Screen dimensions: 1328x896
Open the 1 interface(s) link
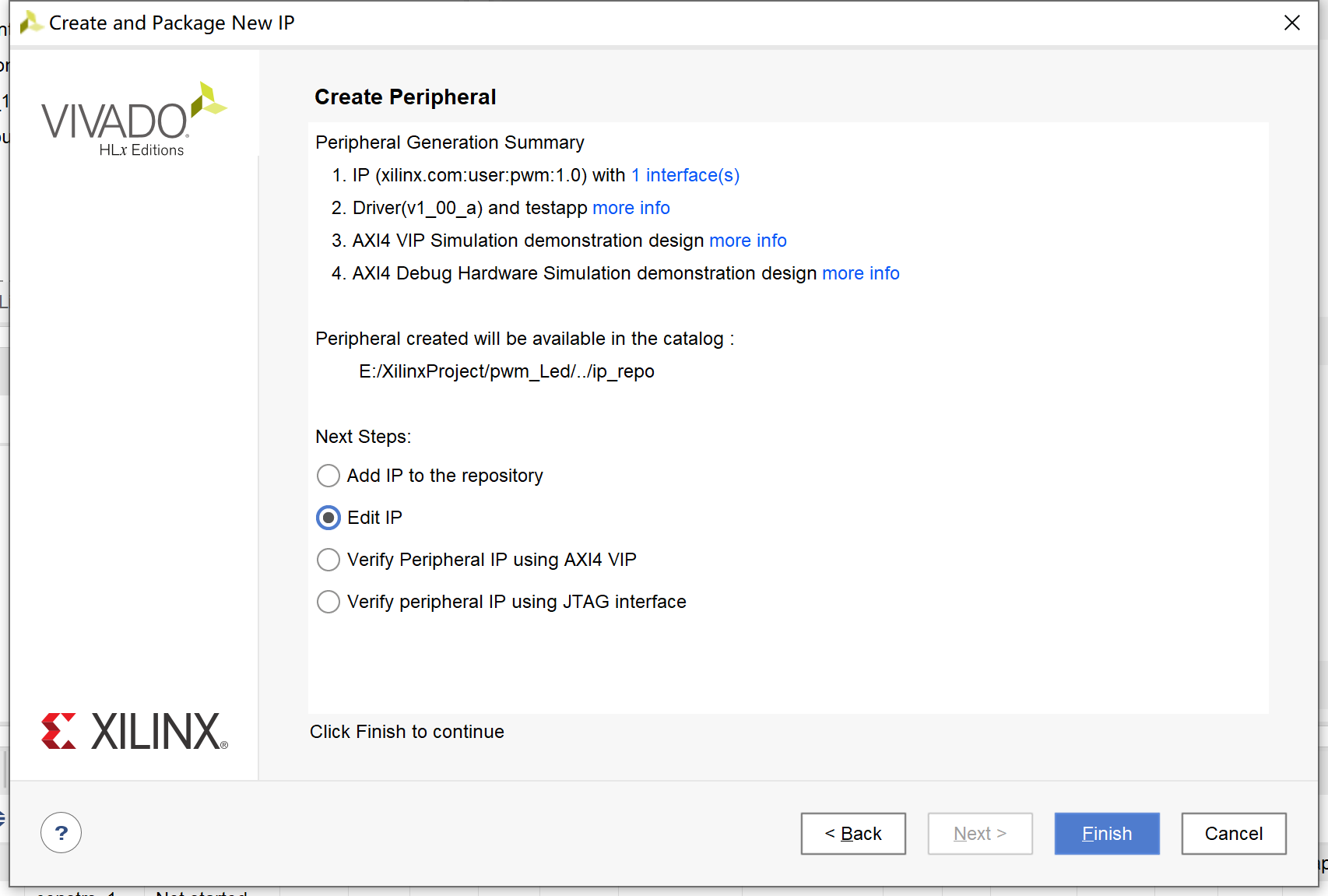685,175
